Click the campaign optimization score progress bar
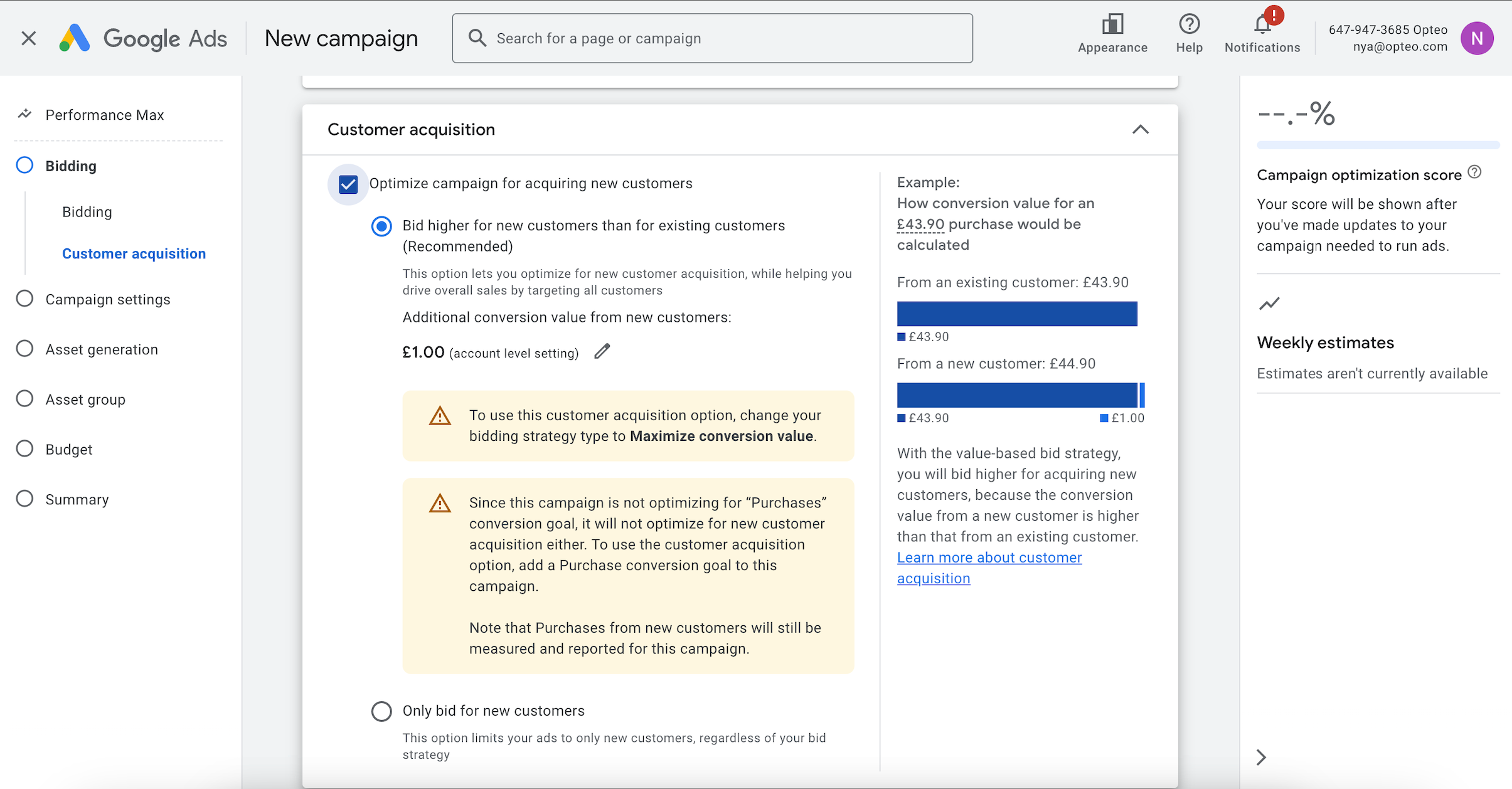The image size is (1512, 789). pos(1378,146)
